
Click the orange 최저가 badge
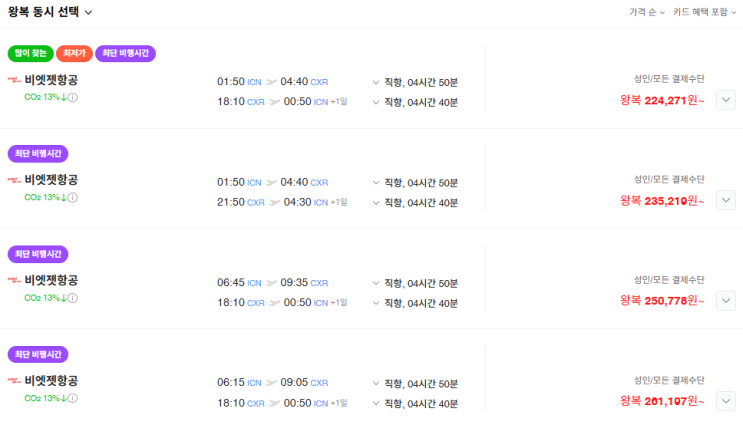(x=73, y=53)
